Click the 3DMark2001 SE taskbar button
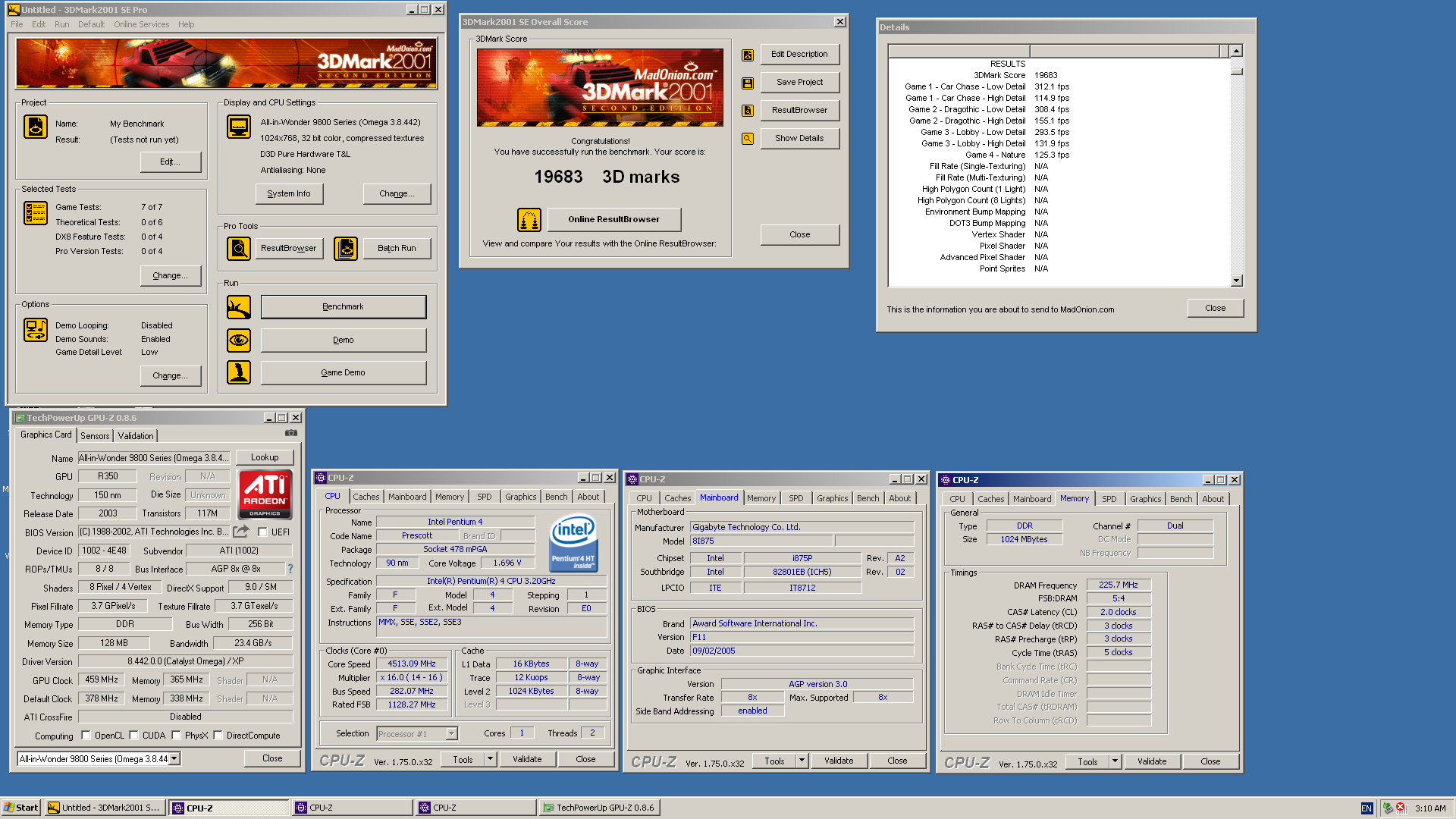The height and width of the screenshot is (819, 1456). point(105,808)
